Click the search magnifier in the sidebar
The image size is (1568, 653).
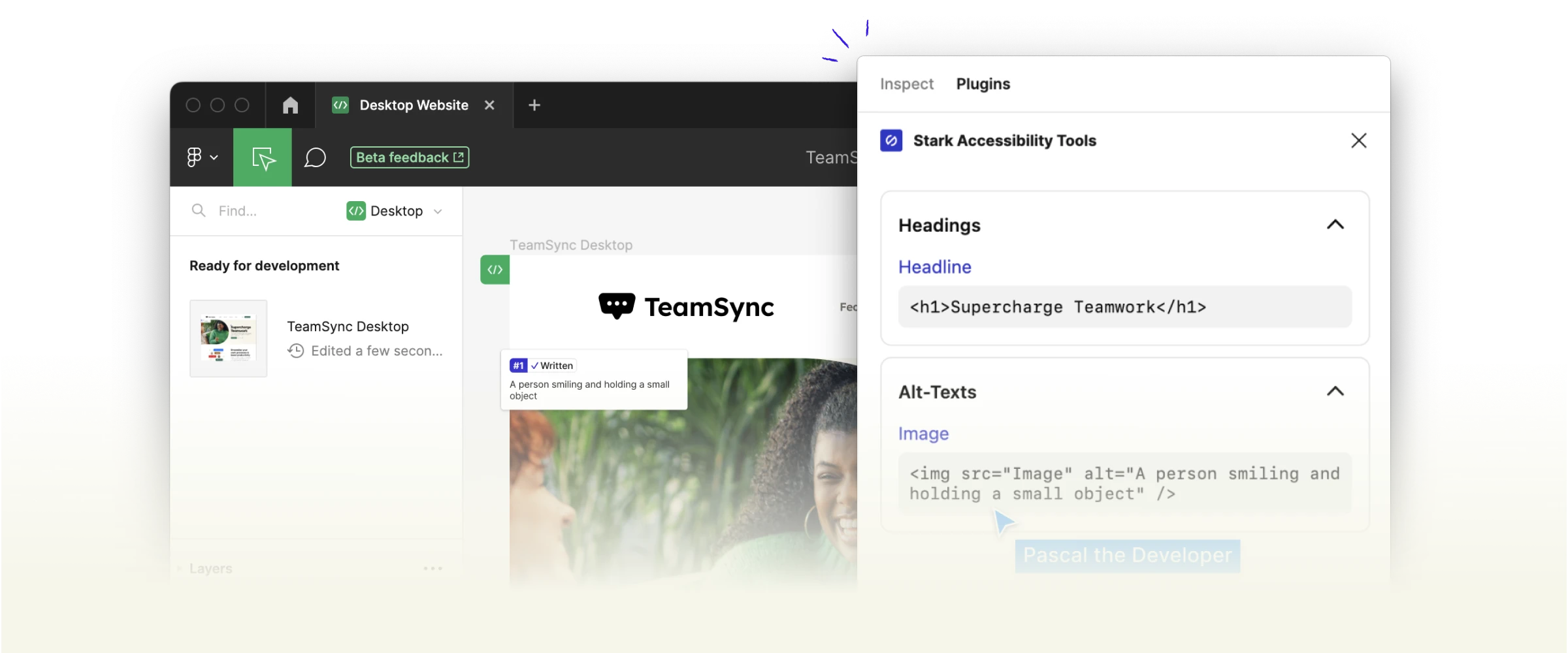199,210
